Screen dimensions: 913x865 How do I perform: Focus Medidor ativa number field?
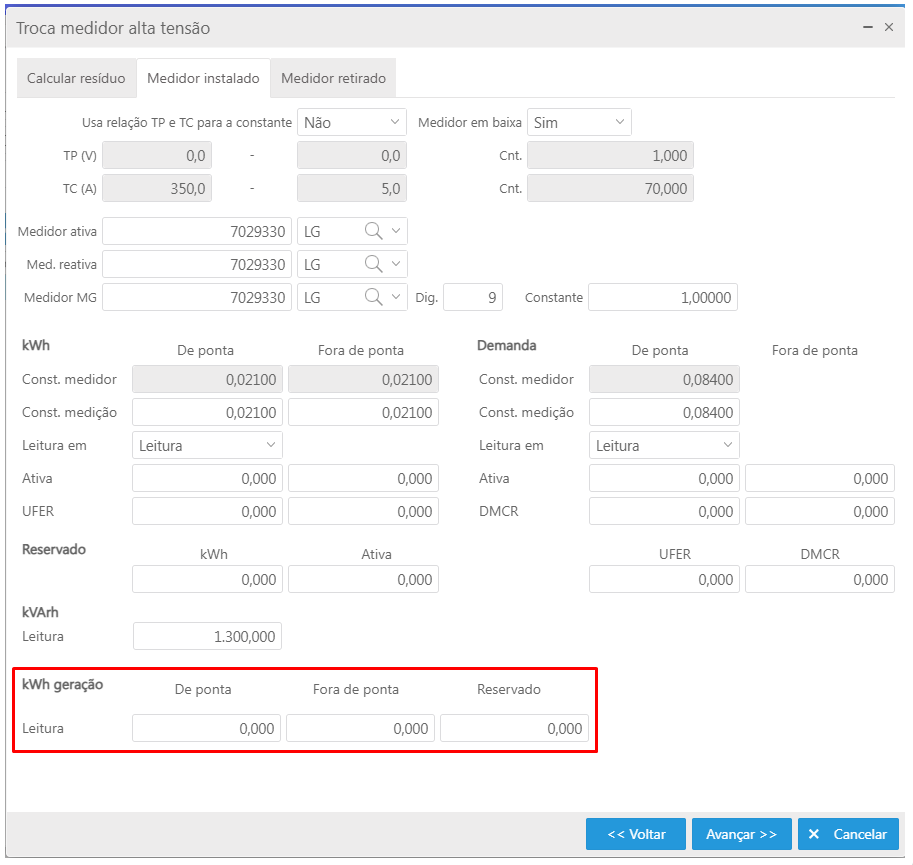pos(197,232)
